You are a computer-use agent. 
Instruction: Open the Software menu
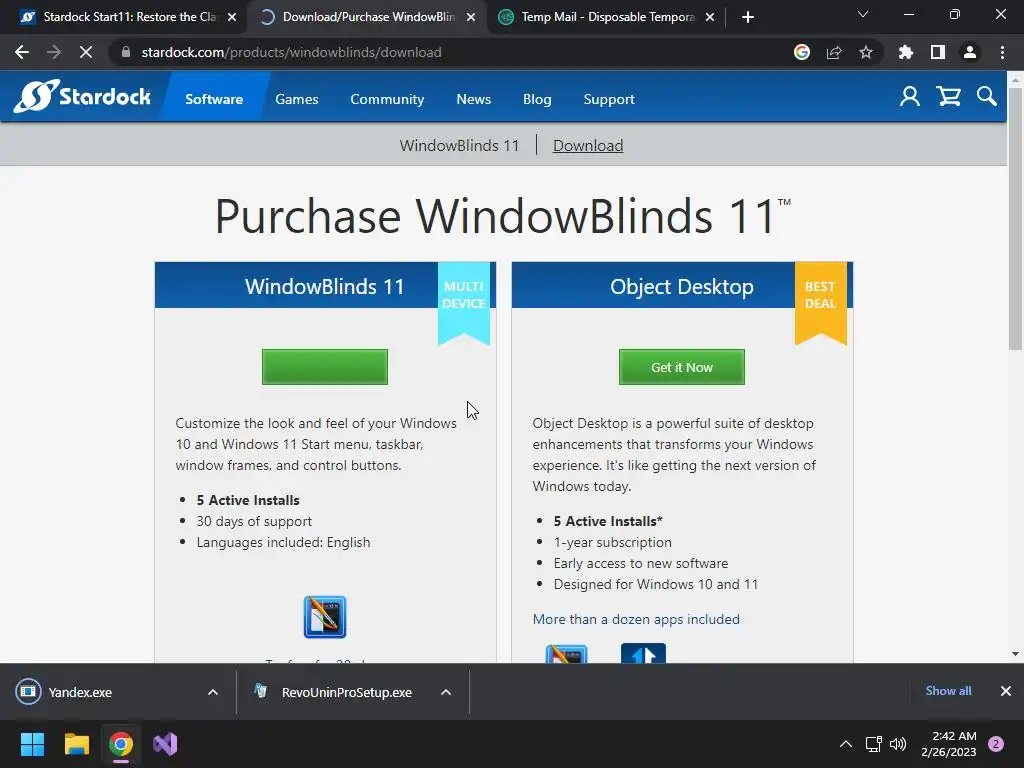tap(214, 99)
